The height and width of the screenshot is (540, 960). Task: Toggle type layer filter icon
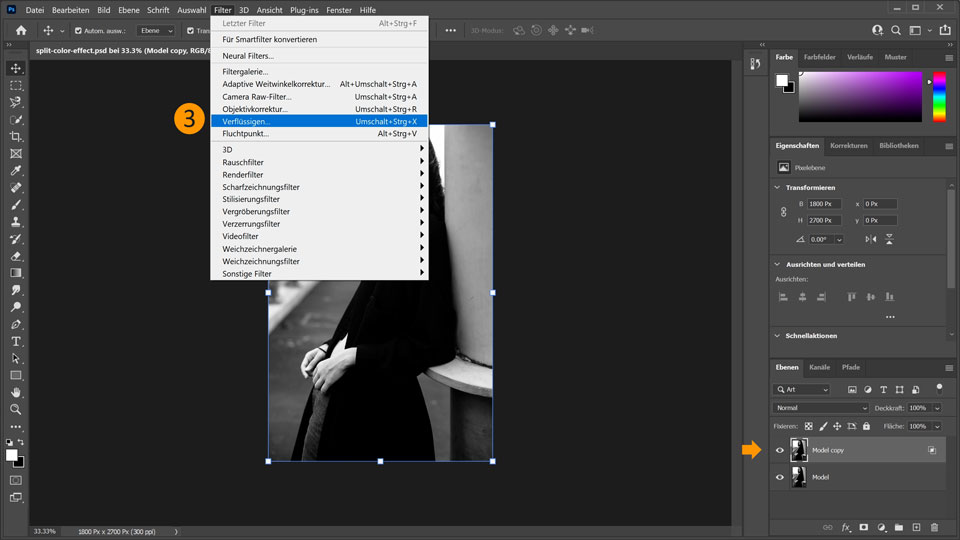(x=883, y=389)
